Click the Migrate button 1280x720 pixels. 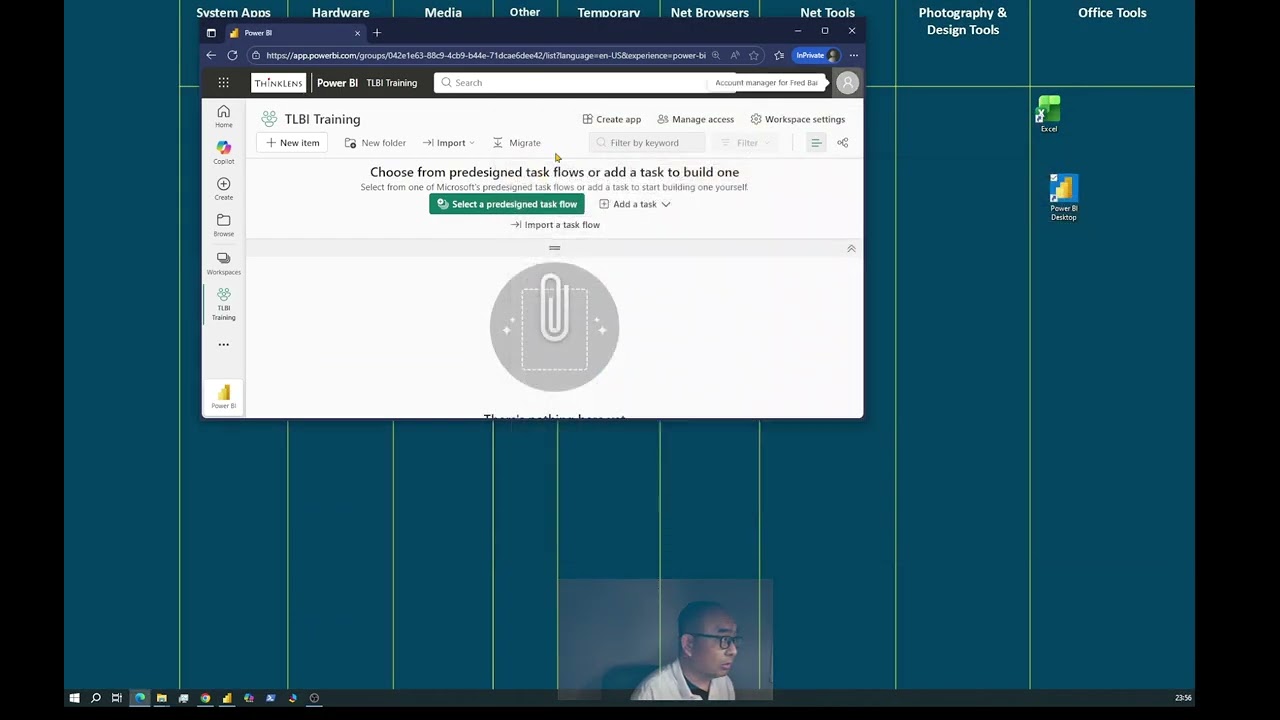517,143
